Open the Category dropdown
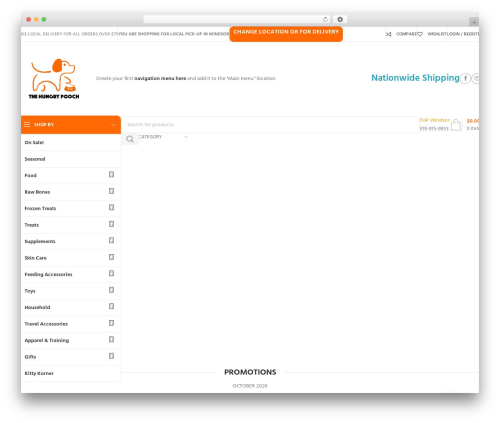 pyautogui.click(x=163, y=137)
